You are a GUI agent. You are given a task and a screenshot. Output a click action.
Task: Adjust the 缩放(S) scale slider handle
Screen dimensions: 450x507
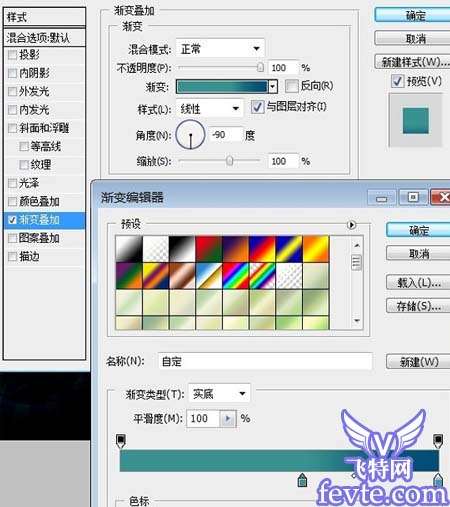pos(229,161)
